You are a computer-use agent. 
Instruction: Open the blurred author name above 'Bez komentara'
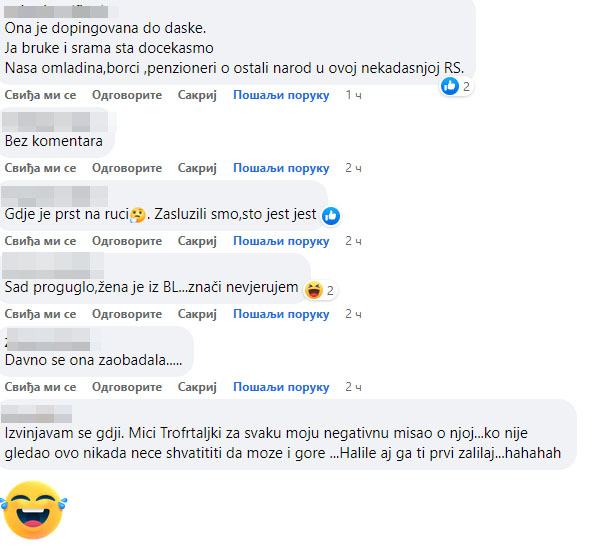click(56, 122)
